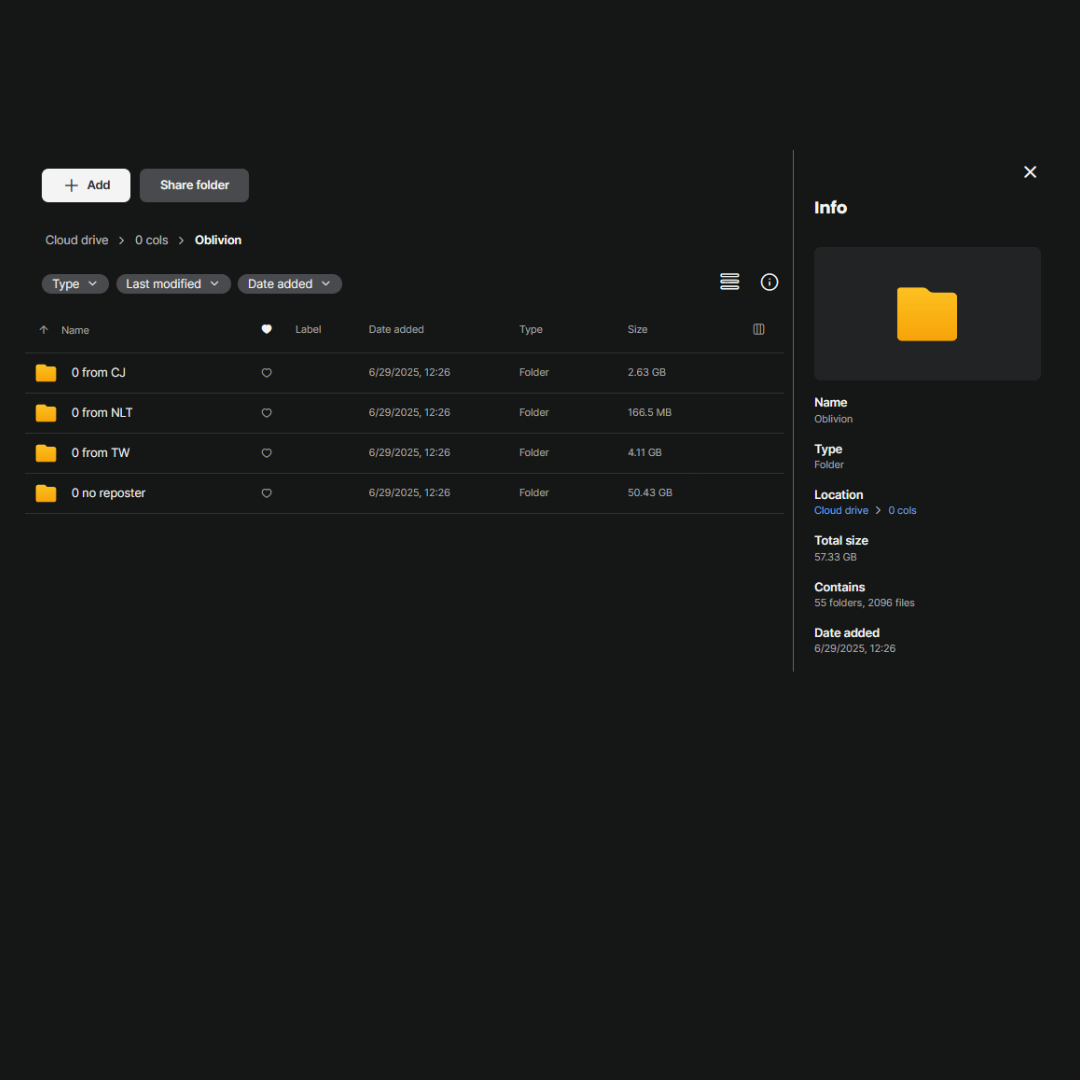
Task: Toggle favorite heart on 0 no reposter
Action: 266,493
